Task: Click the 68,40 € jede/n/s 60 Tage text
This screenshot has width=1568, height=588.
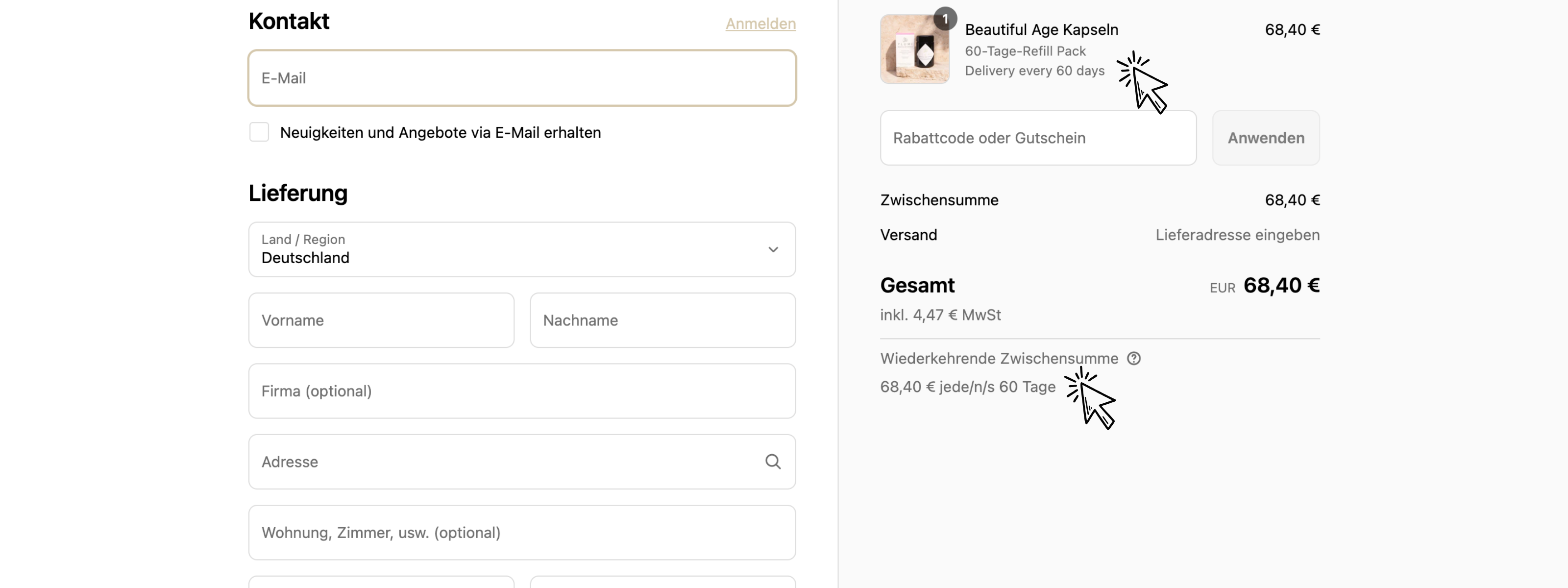Action: pyautogui.click(x=968, y=387)
